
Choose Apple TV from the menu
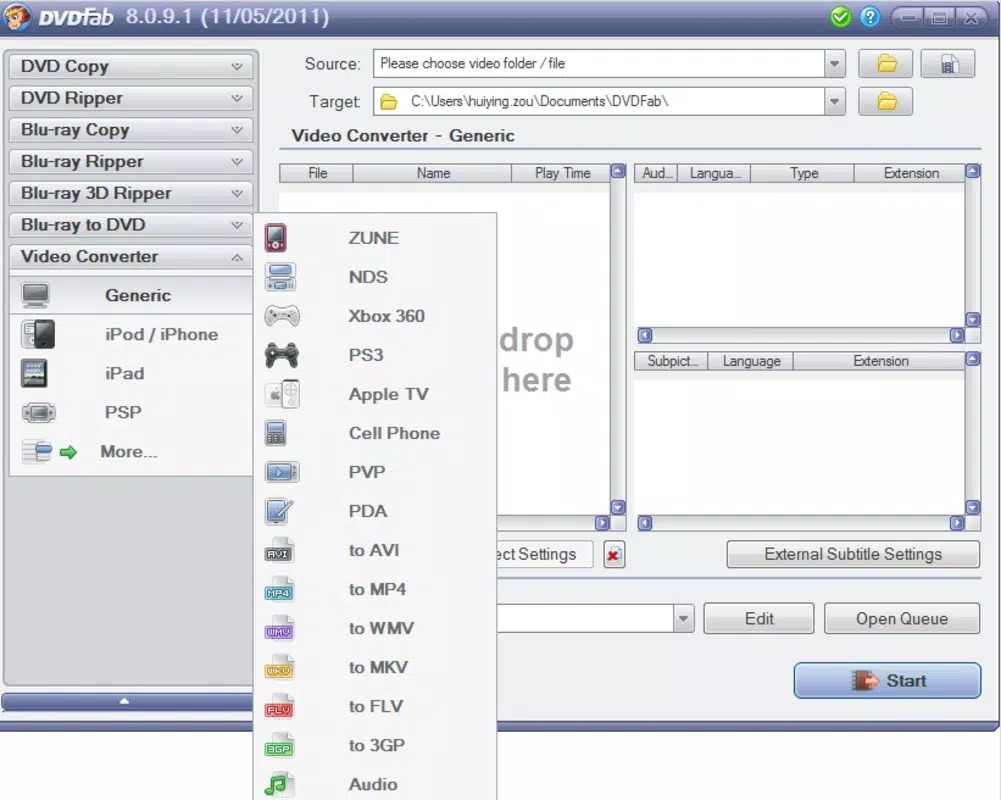click(374, 395)
